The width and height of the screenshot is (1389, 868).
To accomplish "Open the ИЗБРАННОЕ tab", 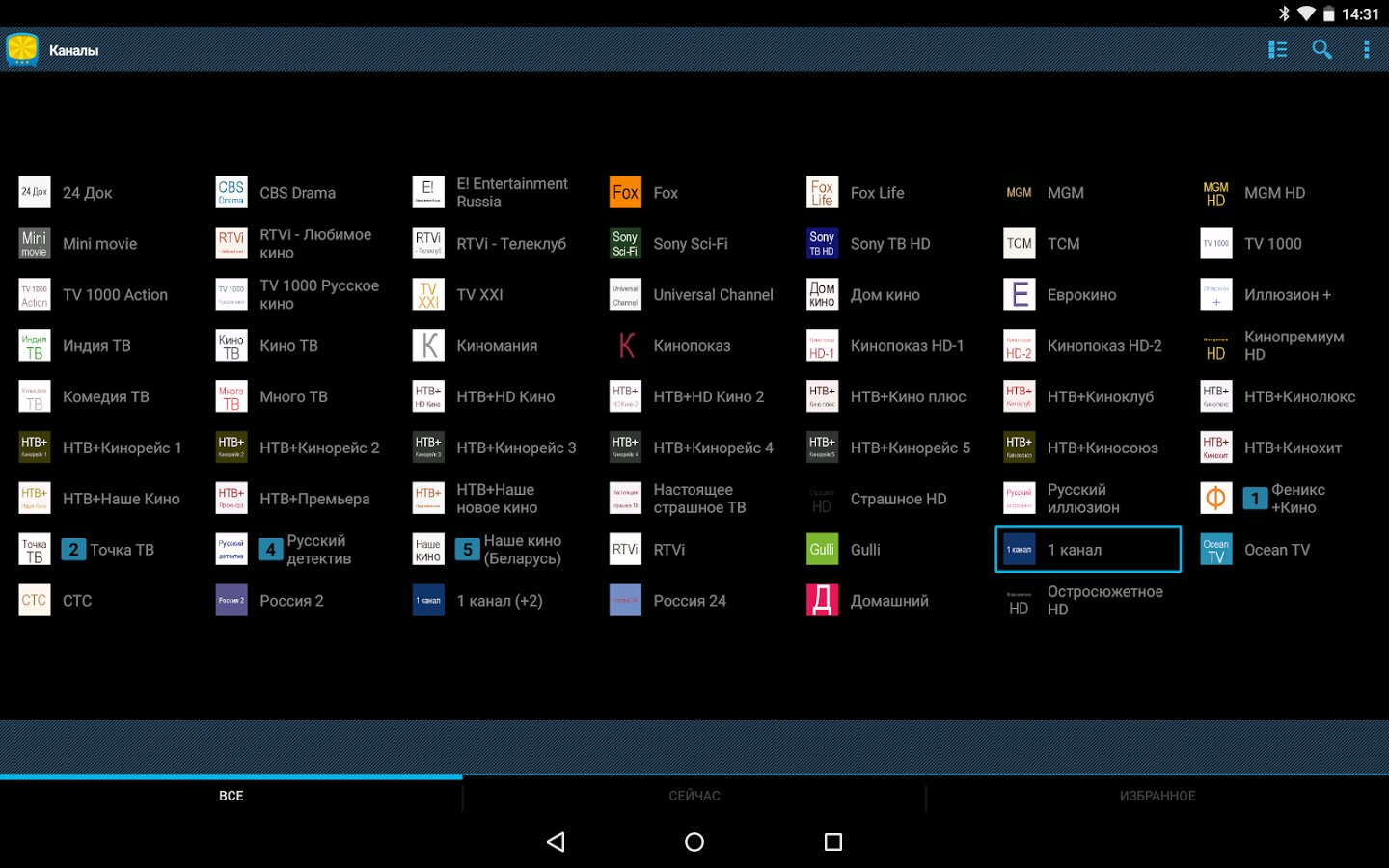I will tap(1157, 796).
